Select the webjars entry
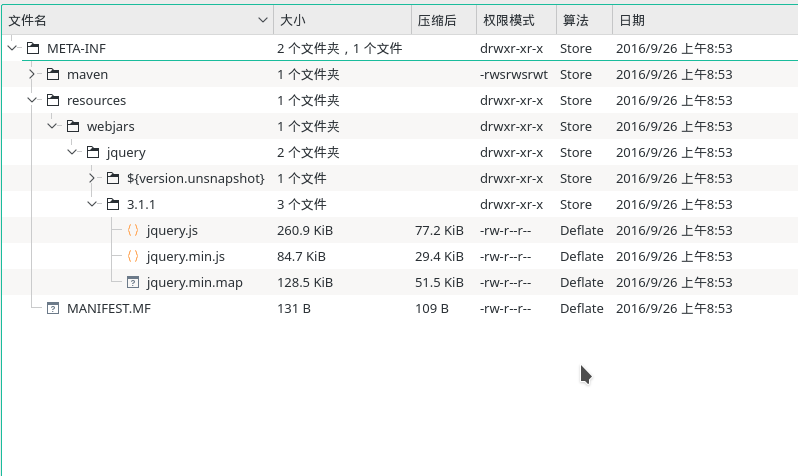This screenshot has height=476, width=798. 110,126
